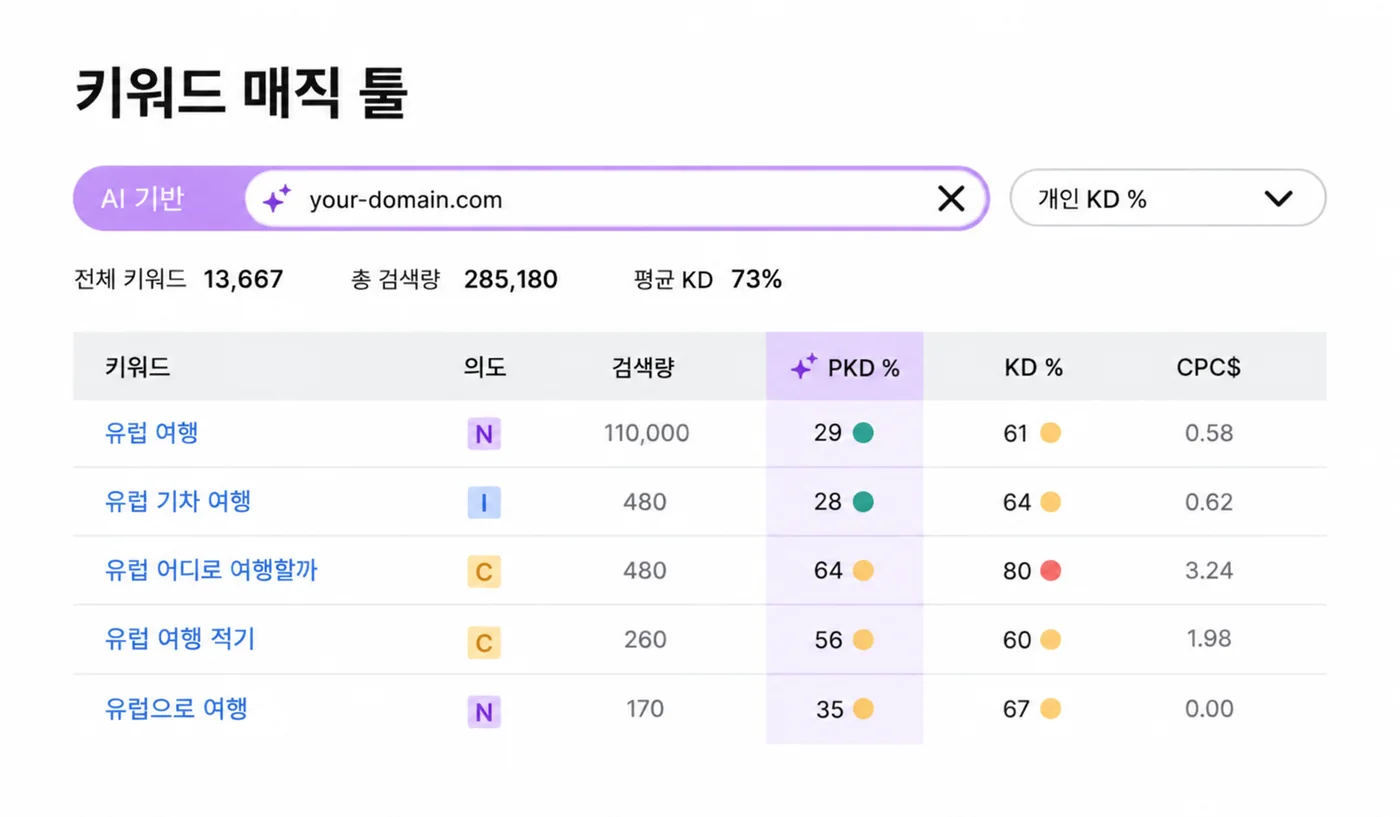Click green PKD dot beside 28

coord(863,501)
